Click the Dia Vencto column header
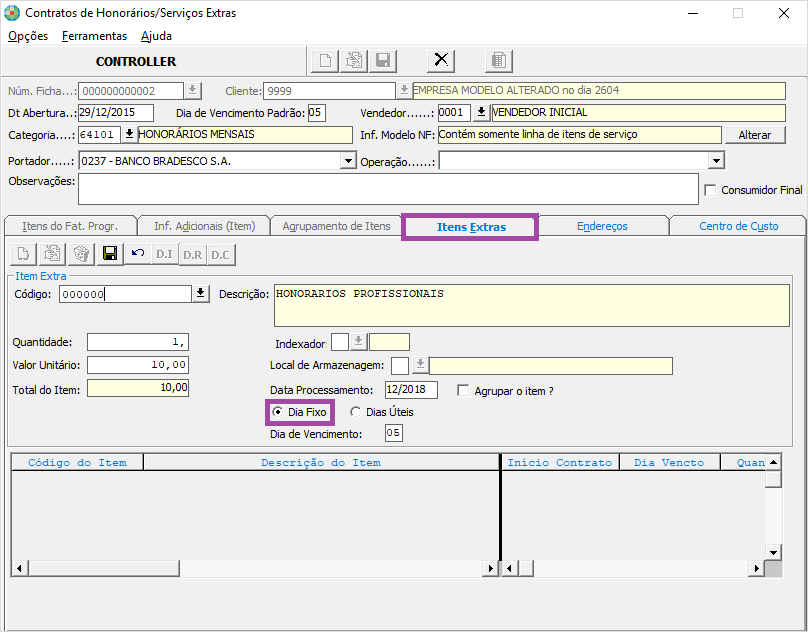This screenshot has width=808, height=632. 669,462
